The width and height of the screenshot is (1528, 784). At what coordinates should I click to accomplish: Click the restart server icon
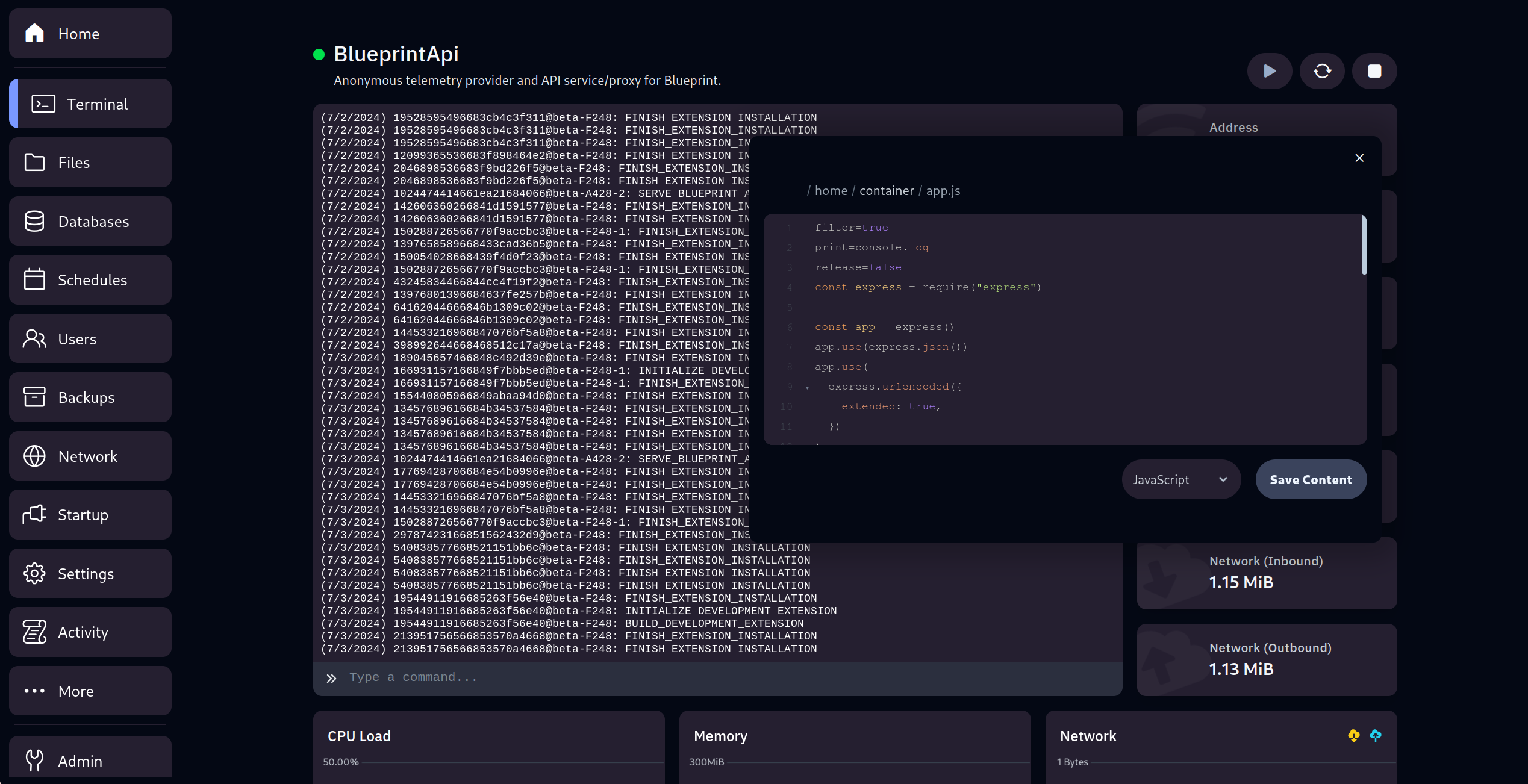pyautogui.click(x=1322, y=71)
